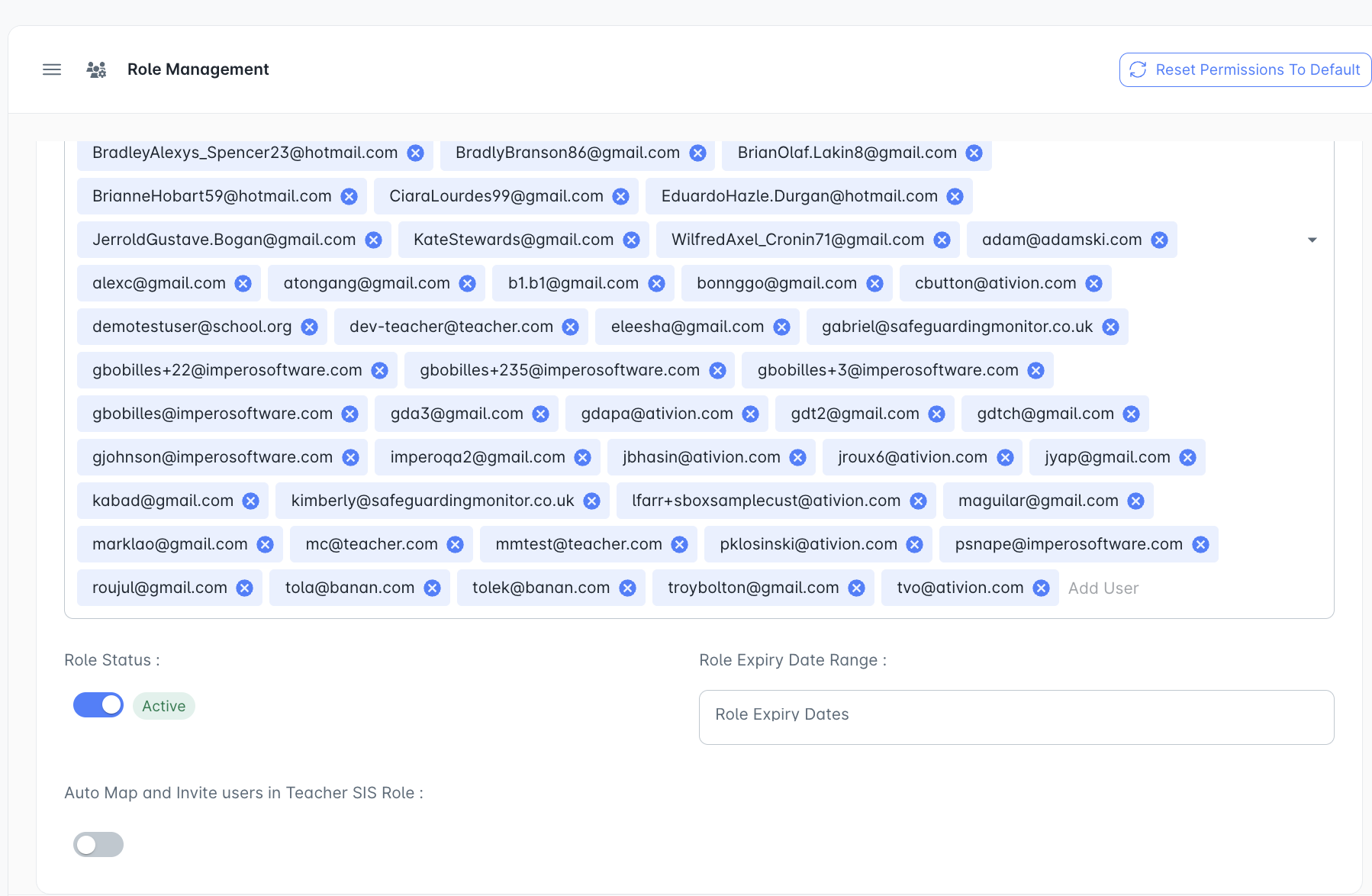Screen dimensions: 1372x896
Task: Remove tvo@ativion.com user
Action: 1042,588
